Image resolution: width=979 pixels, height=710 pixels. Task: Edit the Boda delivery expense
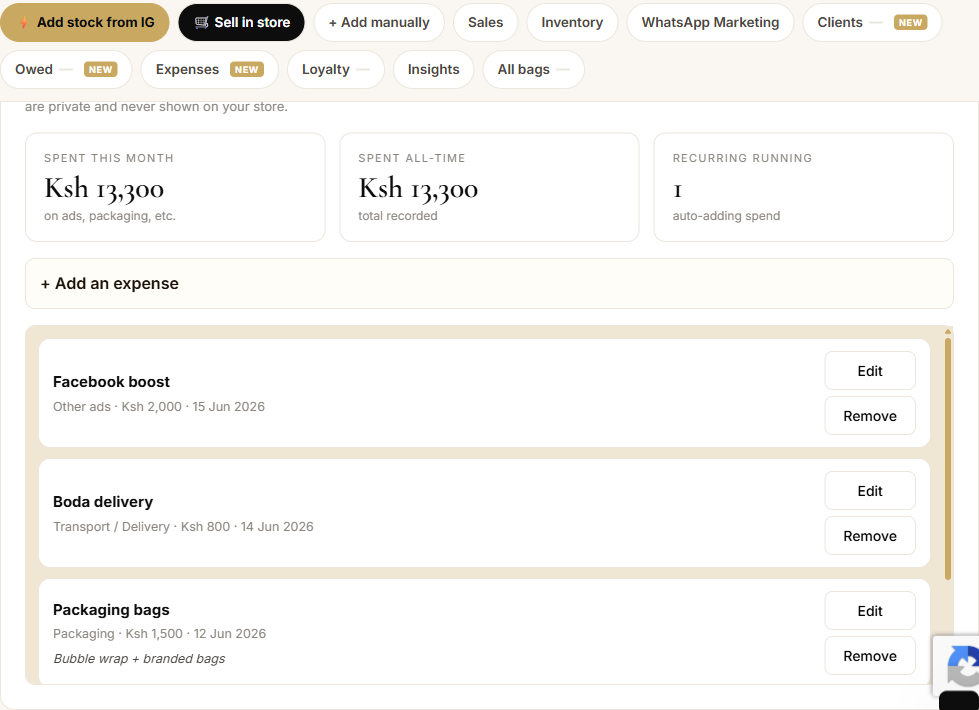870,491
